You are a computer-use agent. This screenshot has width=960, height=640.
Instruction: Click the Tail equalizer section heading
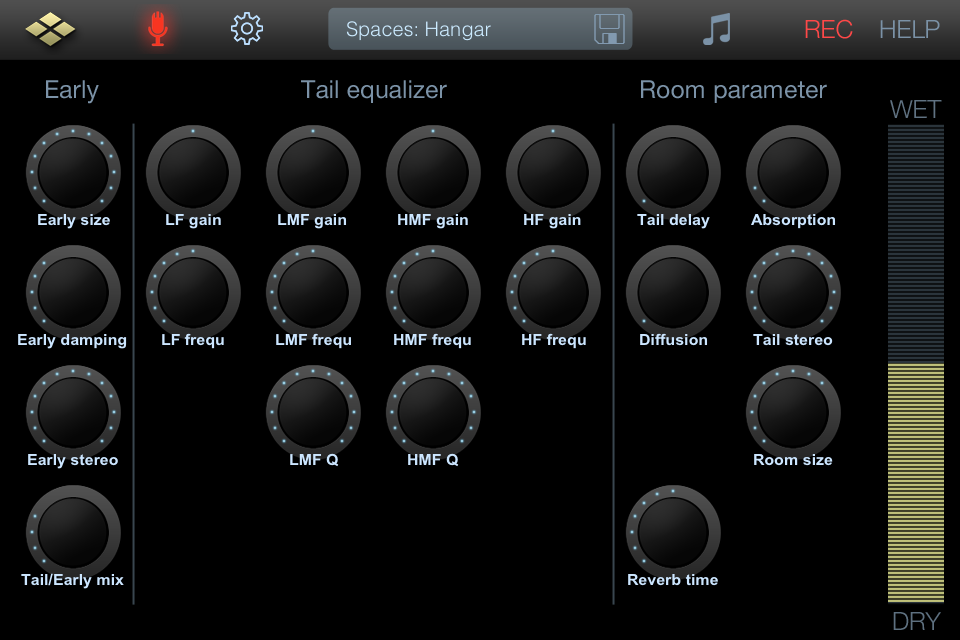[373, 90]
